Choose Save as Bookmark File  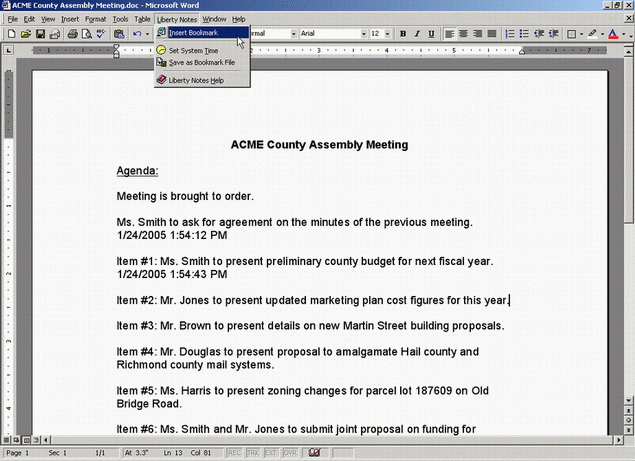(x=202, y=62)
